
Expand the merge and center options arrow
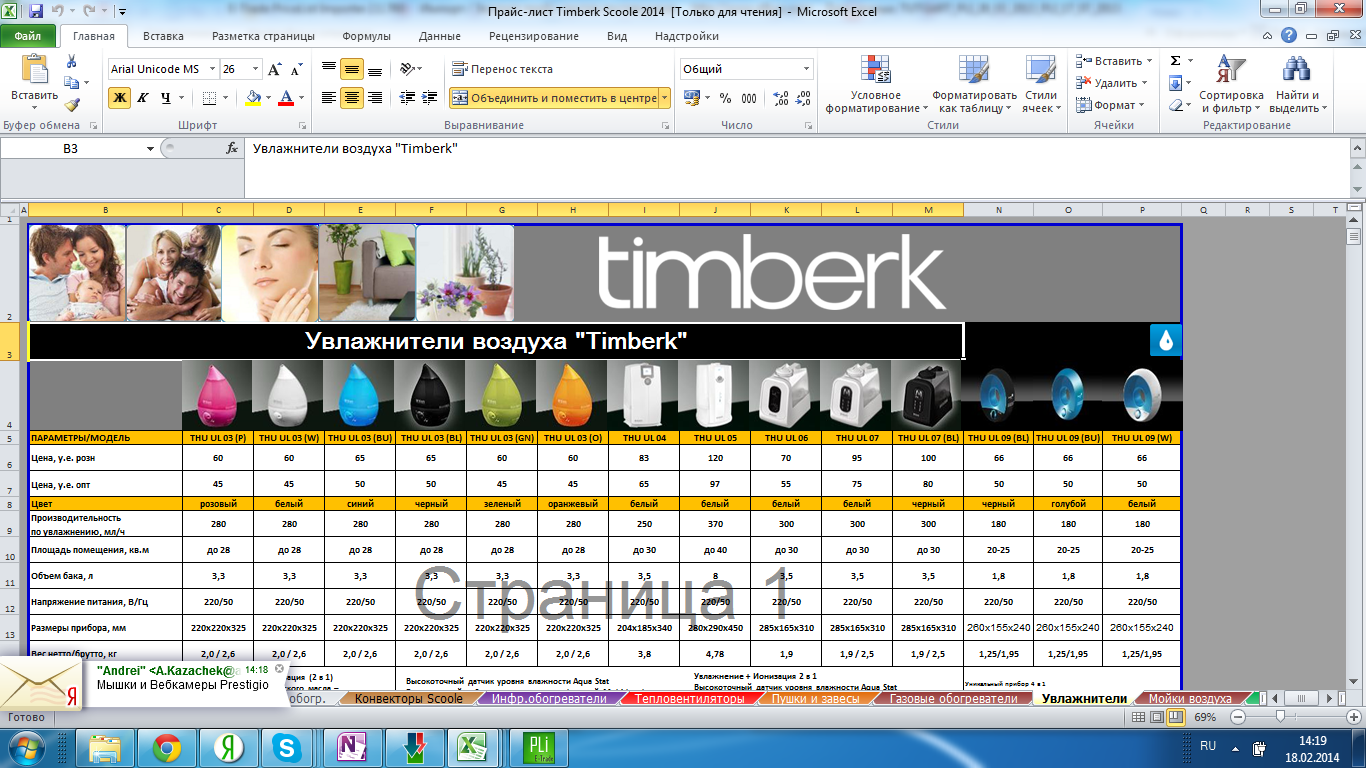[664, 98]
